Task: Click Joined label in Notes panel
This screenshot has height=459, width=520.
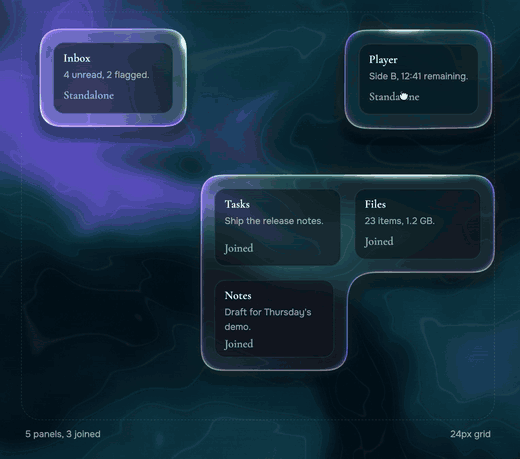Action: pyautogui.click(x=239, y=344)
